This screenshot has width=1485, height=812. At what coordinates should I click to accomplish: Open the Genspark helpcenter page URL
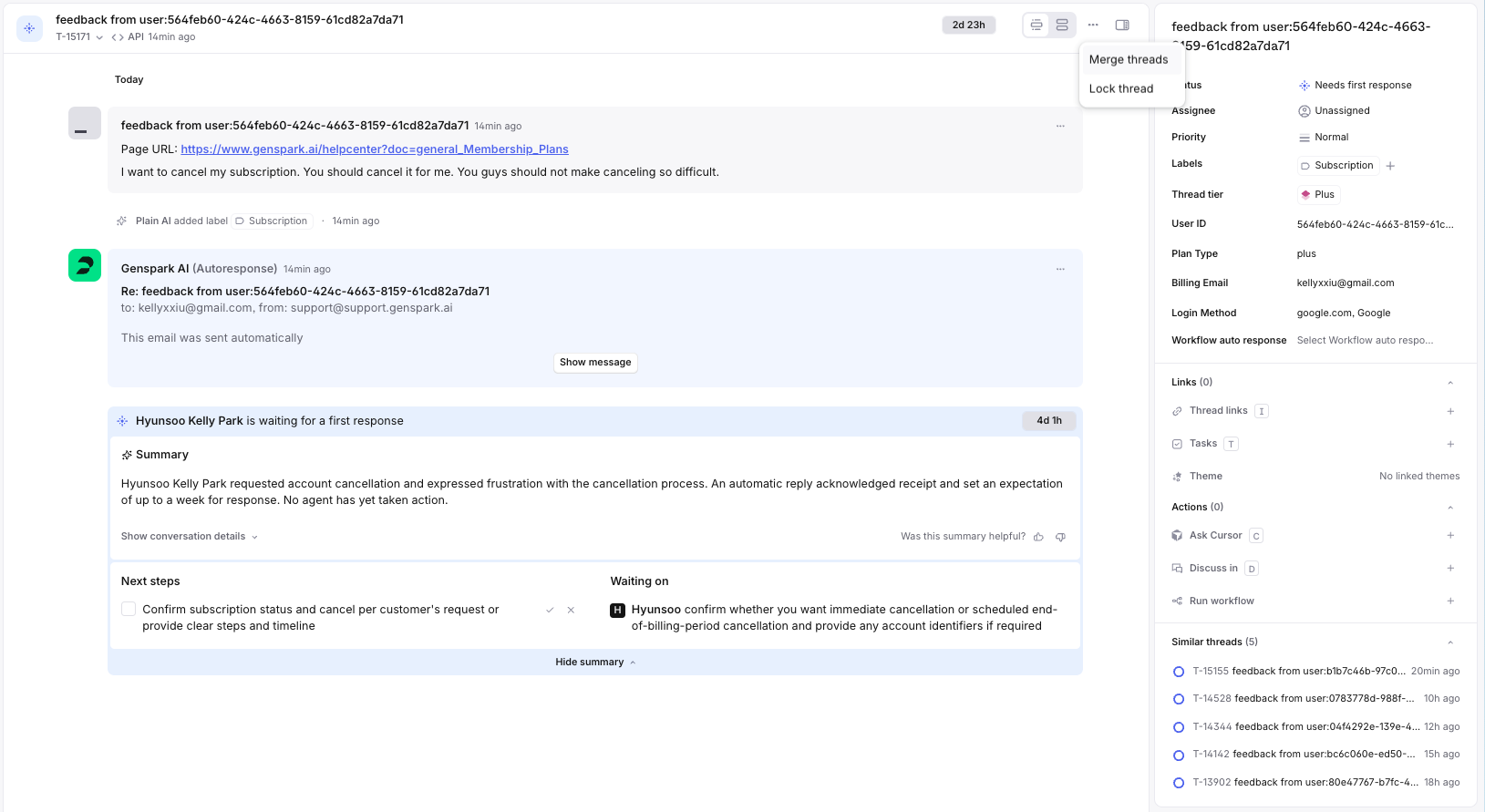tap(374, 149)
